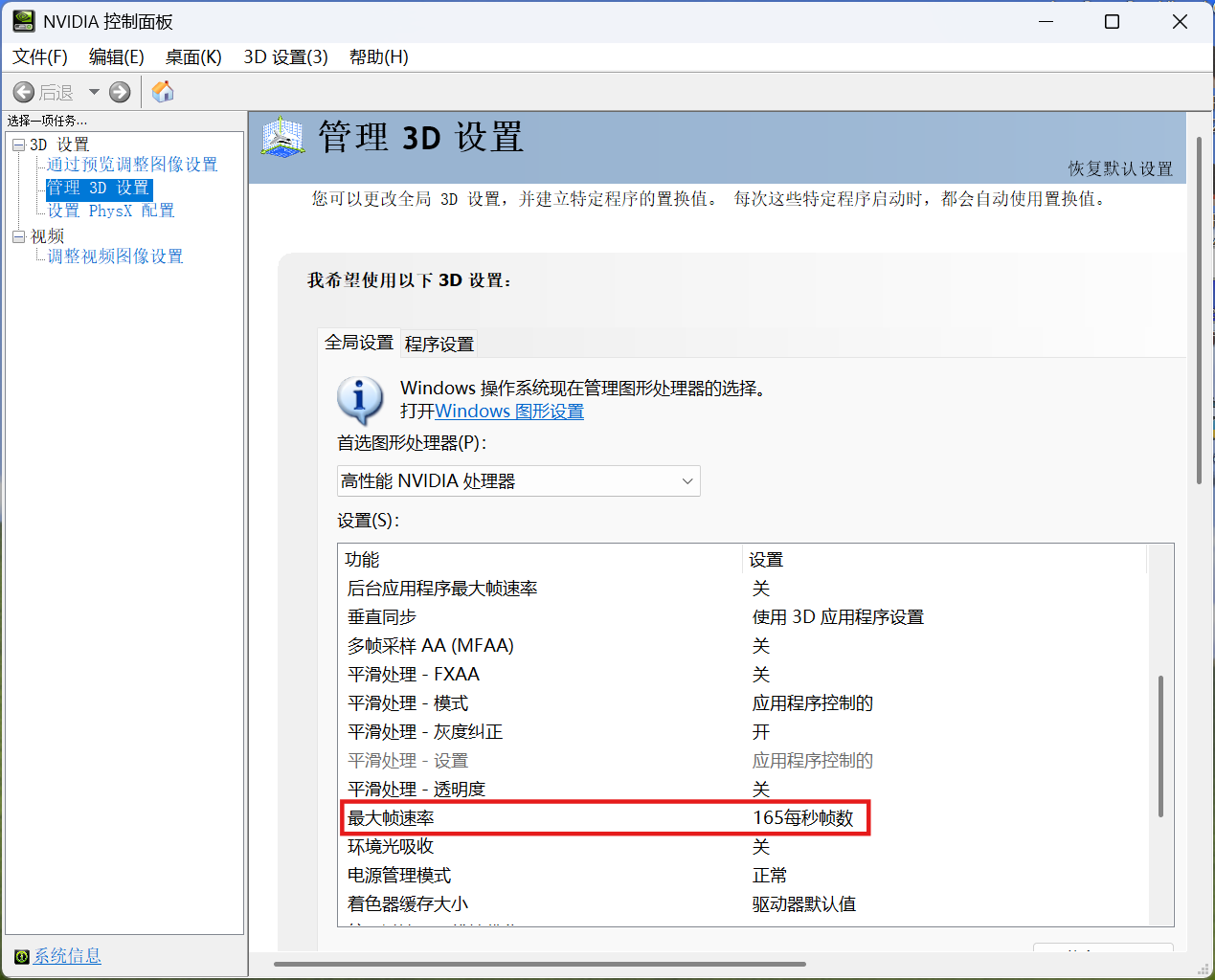Select 调整视频图像设置 in task tree

click(x=115, y=256)
